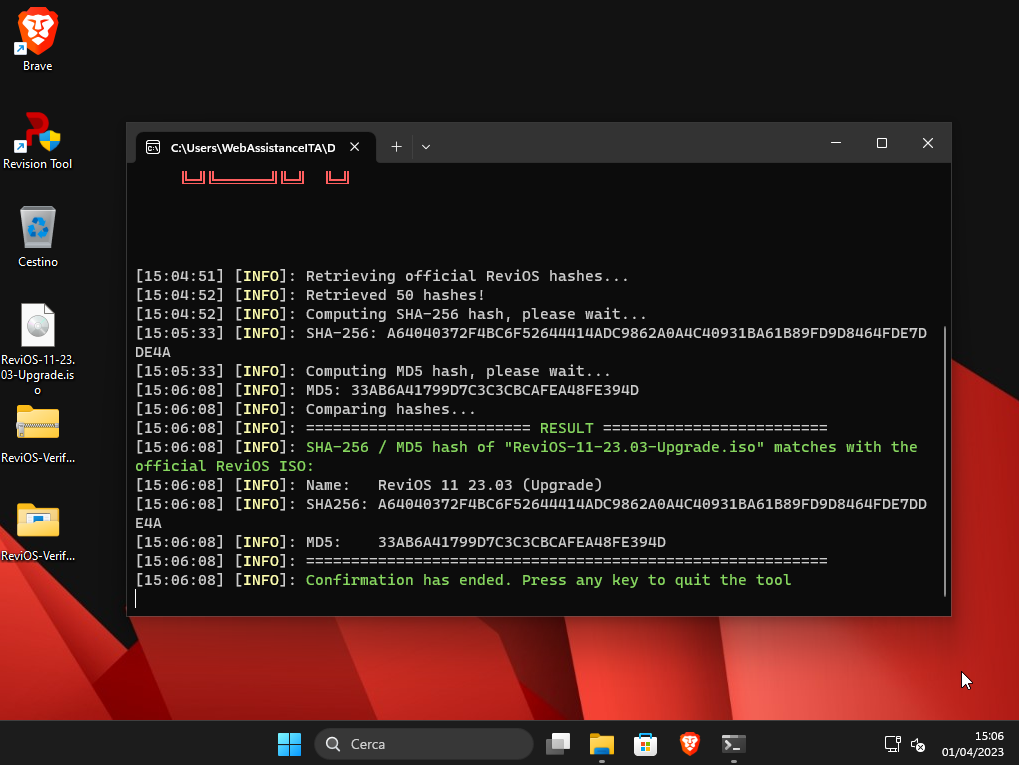Open a new terminal tab
This screenshot has height=765, width=1019.
(x=396, y=147)
